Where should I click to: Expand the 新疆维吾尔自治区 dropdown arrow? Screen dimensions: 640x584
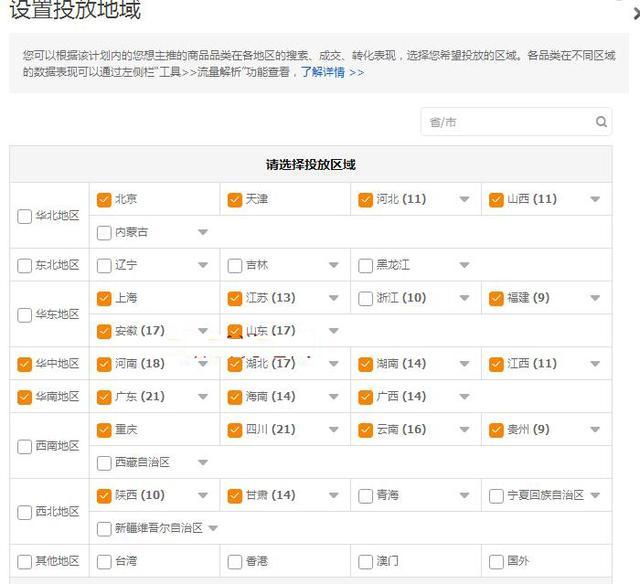[x=212, y=529]
